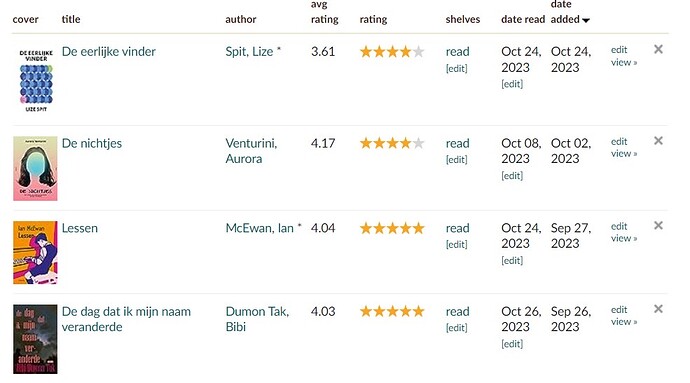The height and width of the screenshot is (383, 690).
Task: Sort by date added column arrow
Action: click(x=585, y=20)
